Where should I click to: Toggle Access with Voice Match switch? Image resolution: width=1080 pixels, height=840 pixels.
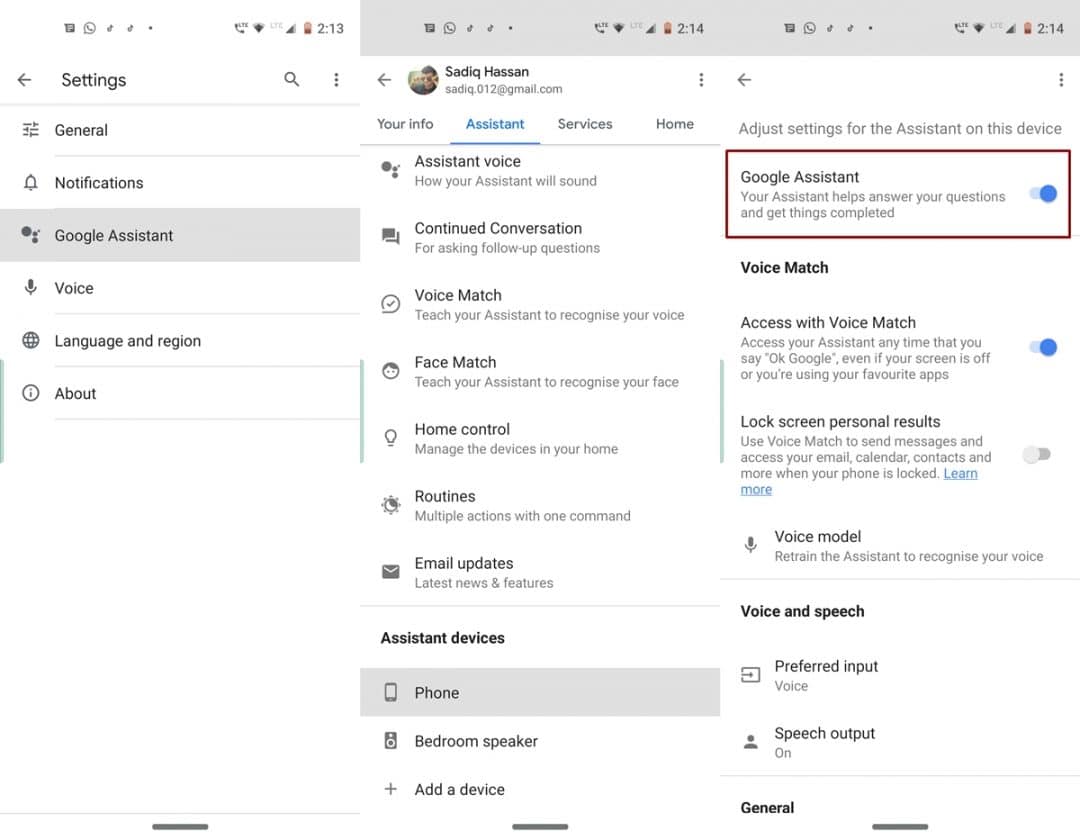tap(1043, 347)
